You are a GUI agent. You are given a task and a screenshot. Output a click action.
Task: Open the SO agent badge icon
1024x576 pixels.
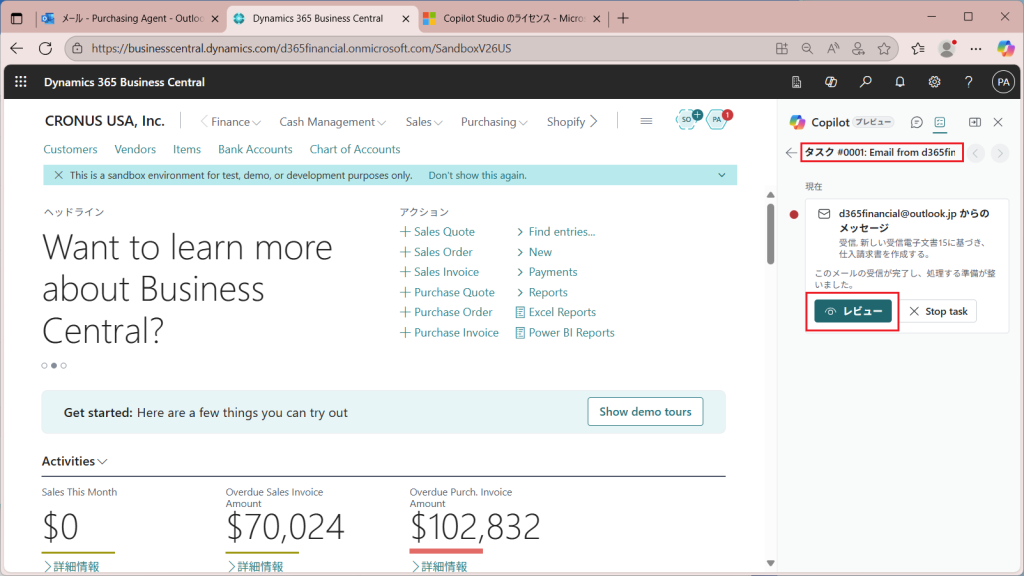(688, 119)
